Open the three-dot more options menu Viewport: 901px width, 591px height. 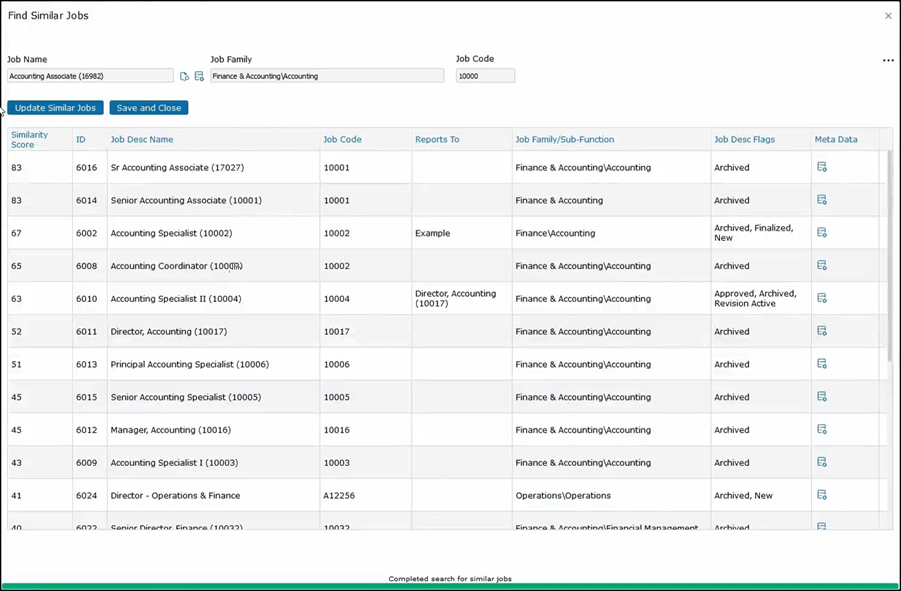tap(888, 61)
